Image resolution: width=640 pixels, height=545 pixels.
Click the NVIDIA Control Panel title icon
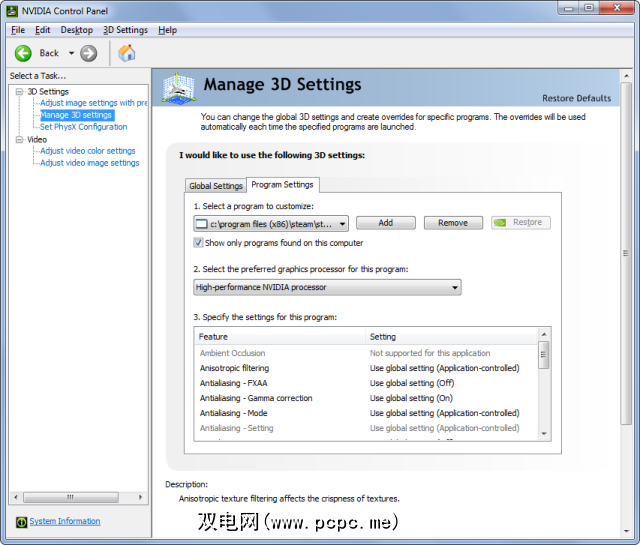[x=12, y=11]
